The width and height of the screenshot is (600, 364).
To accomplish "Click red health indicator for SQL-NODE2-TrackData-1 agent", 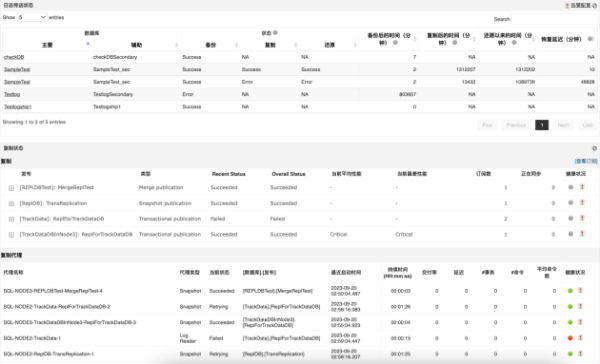I will (x=570, y=338).
